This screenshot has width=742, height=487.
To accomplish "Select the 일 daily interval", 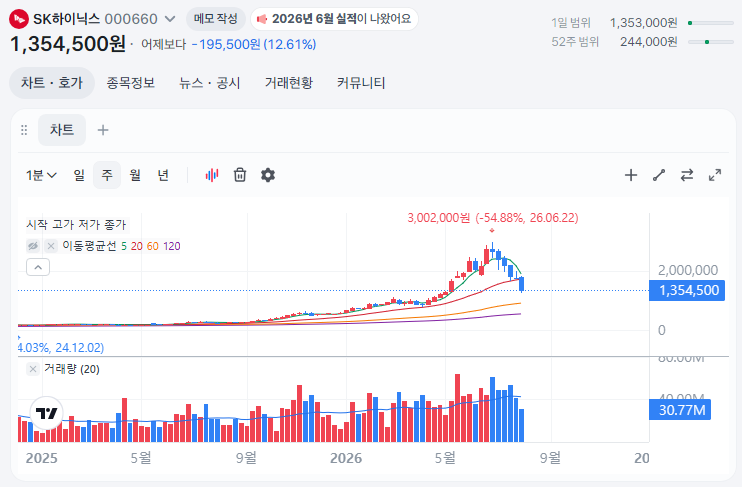I will coord(79,175).
